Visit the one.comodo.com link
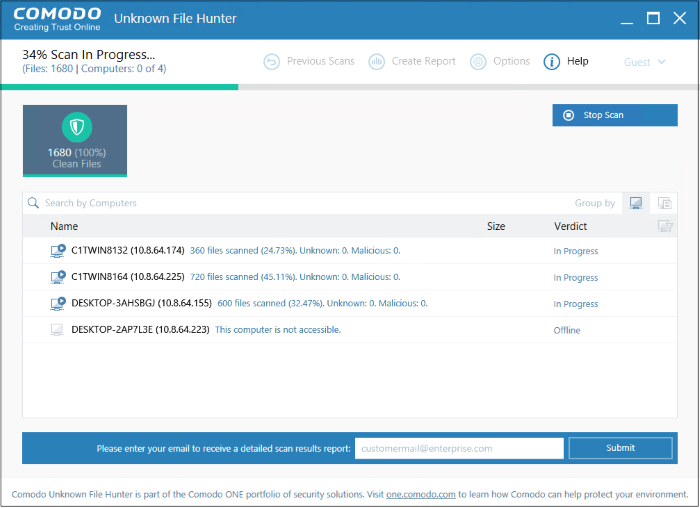 pos(421,495)
